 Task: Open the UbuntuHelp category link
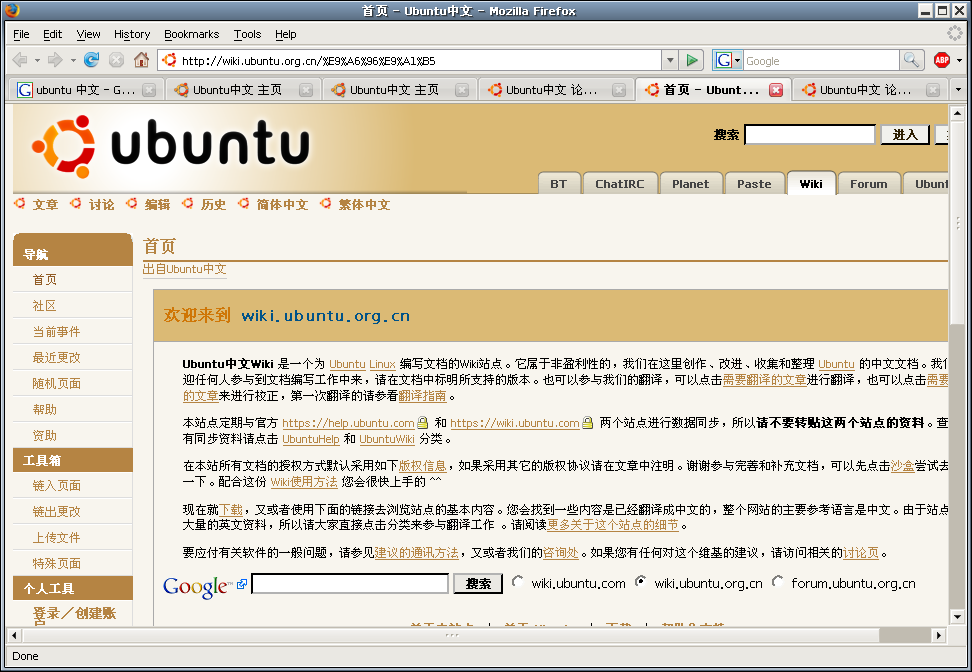311,439
